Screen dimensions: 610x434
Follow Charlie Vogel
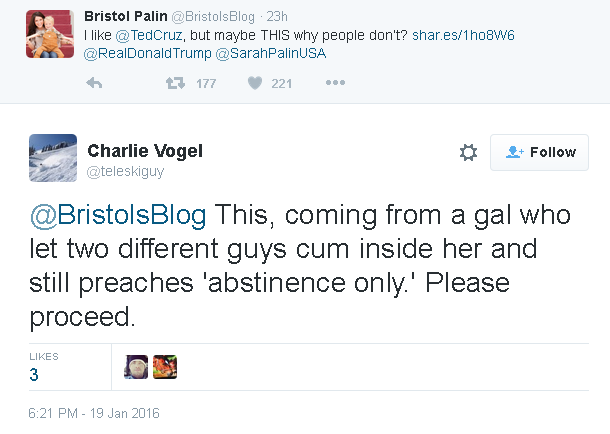(x=540, y=152)
